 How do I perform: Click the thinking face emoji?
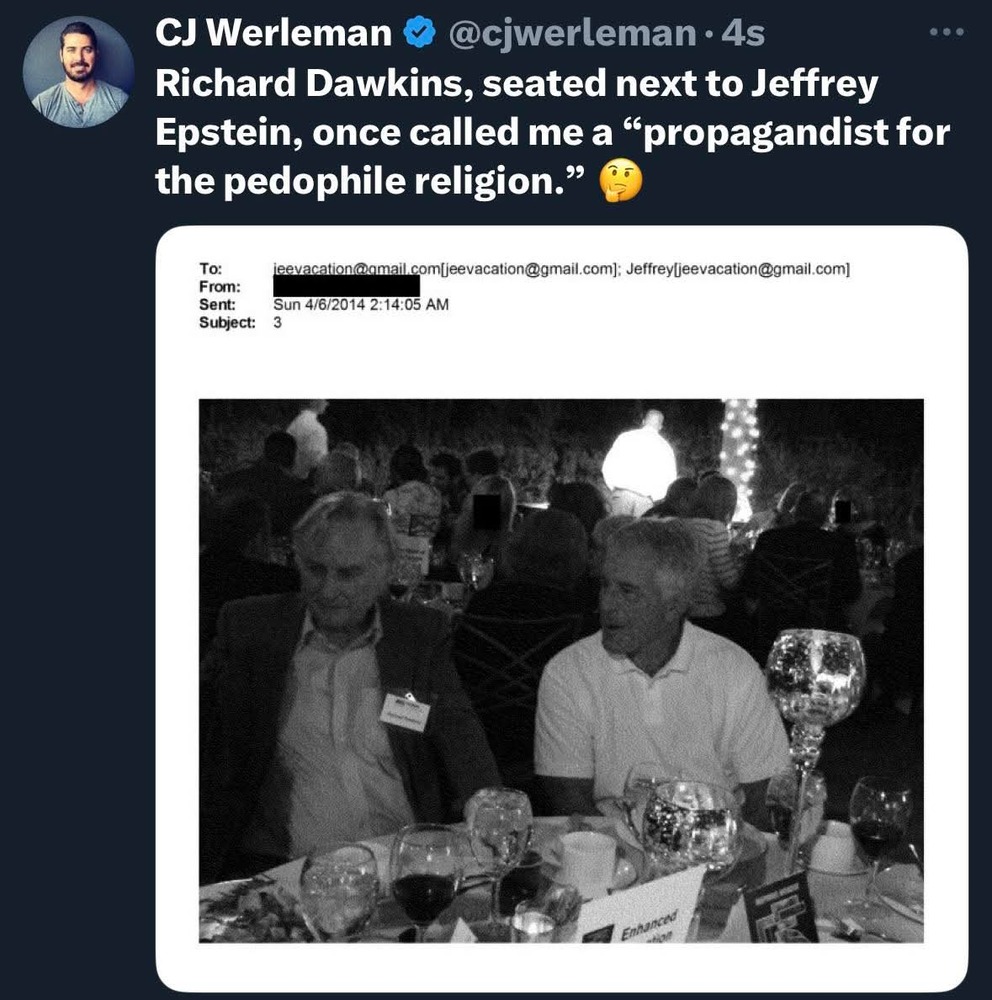coord(619,181)
